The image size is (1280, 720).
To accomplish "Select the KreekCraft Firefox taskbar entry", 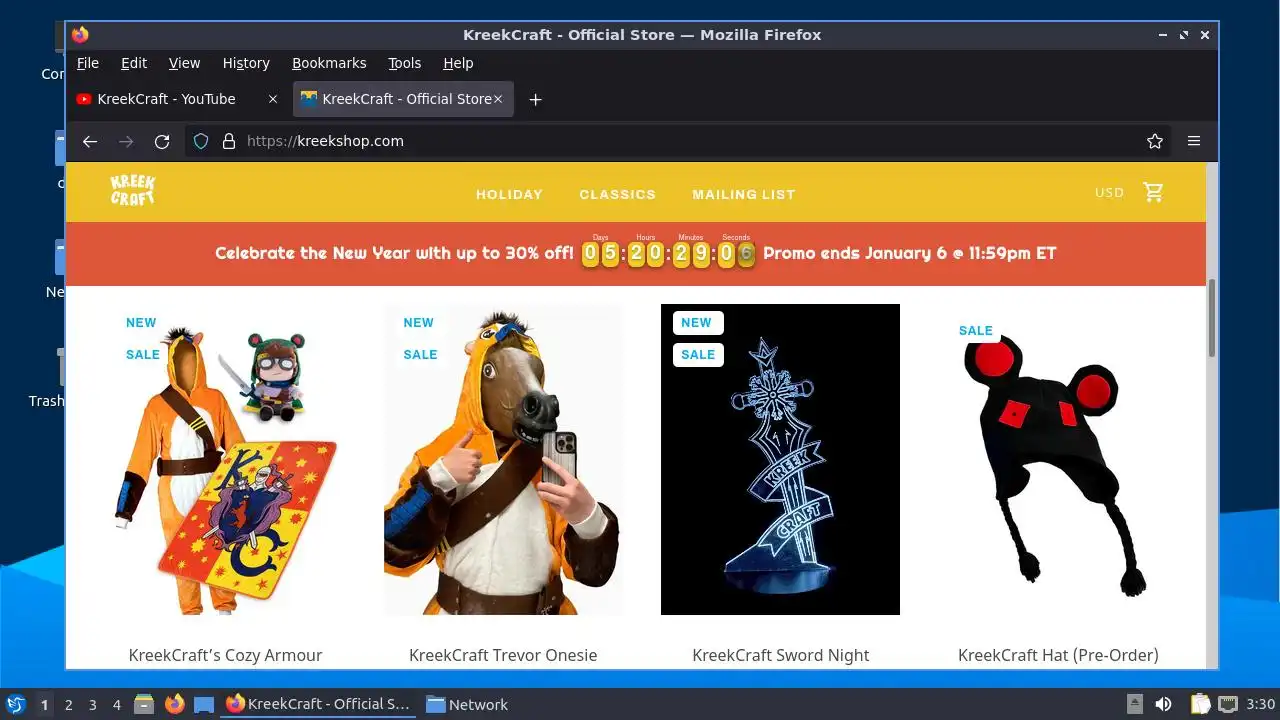I will coord(318,704).
